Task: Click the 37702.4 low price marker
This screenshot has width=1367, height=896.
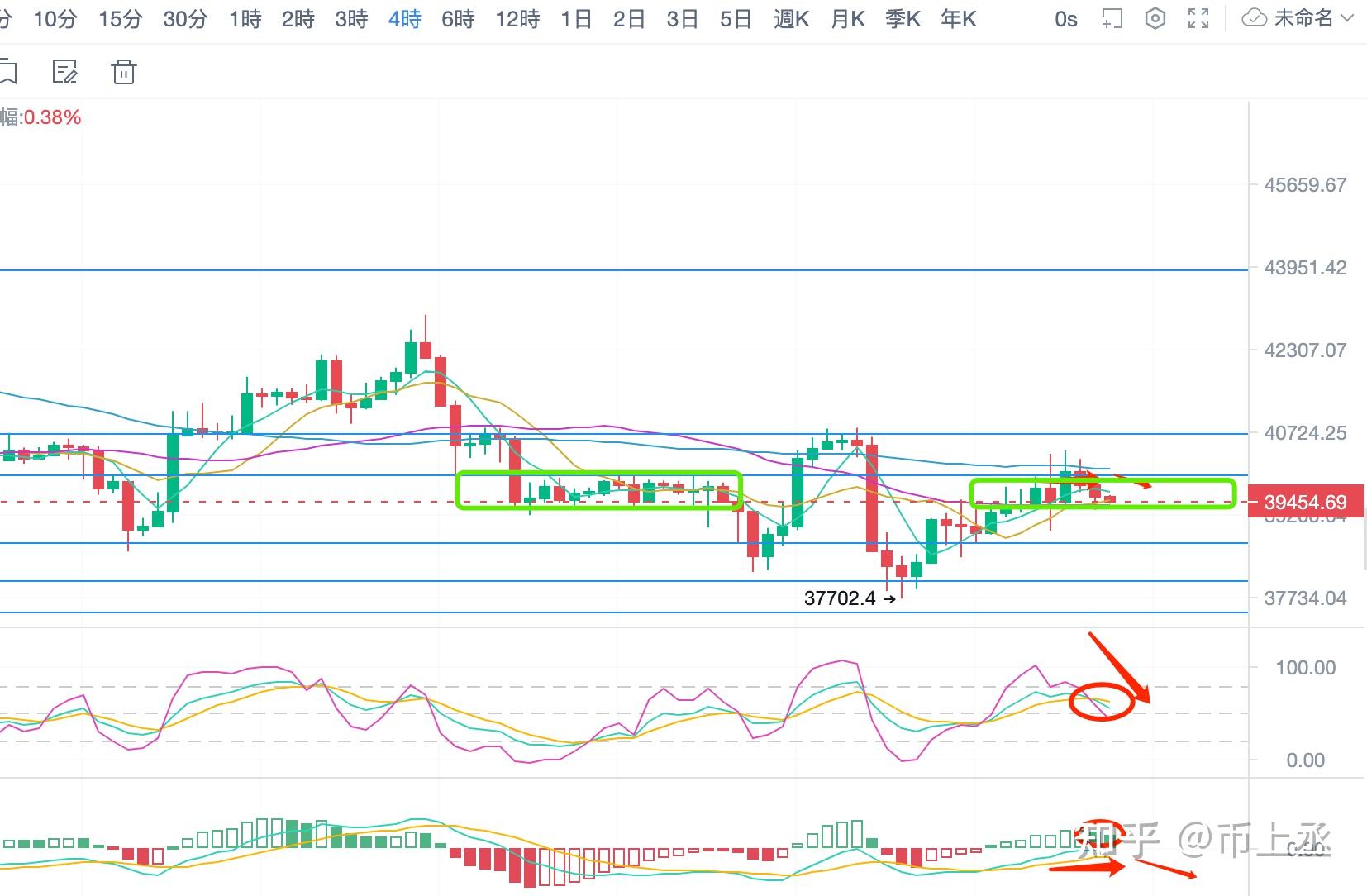Action: coord(840,598)
